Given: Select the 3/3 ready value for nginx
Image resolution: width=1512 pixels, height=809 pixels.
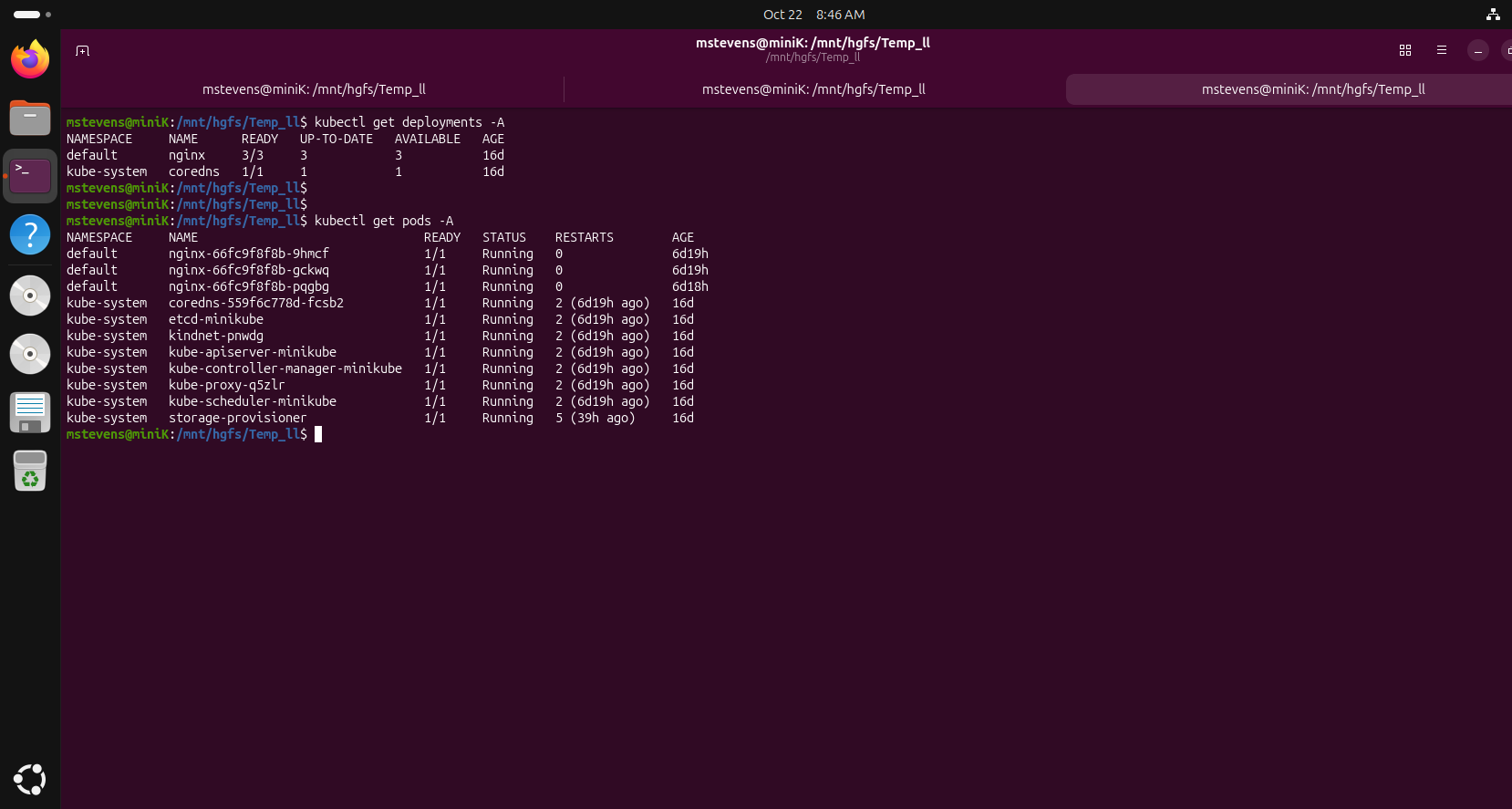Looking at the screenshot, I should [x=253, y=155].
